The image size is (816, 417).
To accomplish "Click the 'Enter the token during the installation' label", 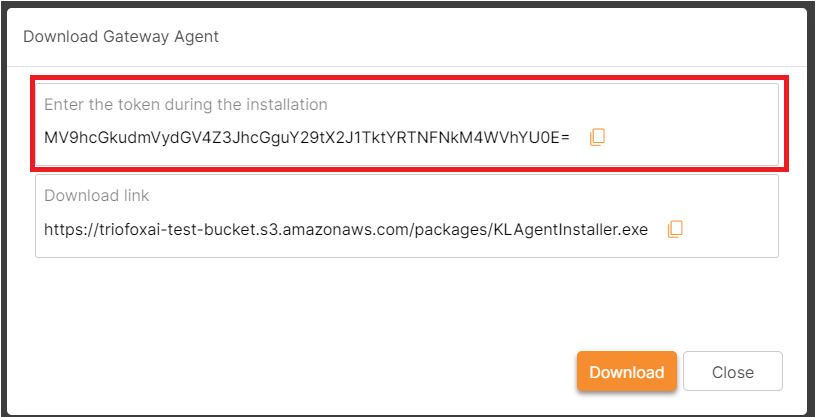I will pyautogui.click(x=186, y=105).
